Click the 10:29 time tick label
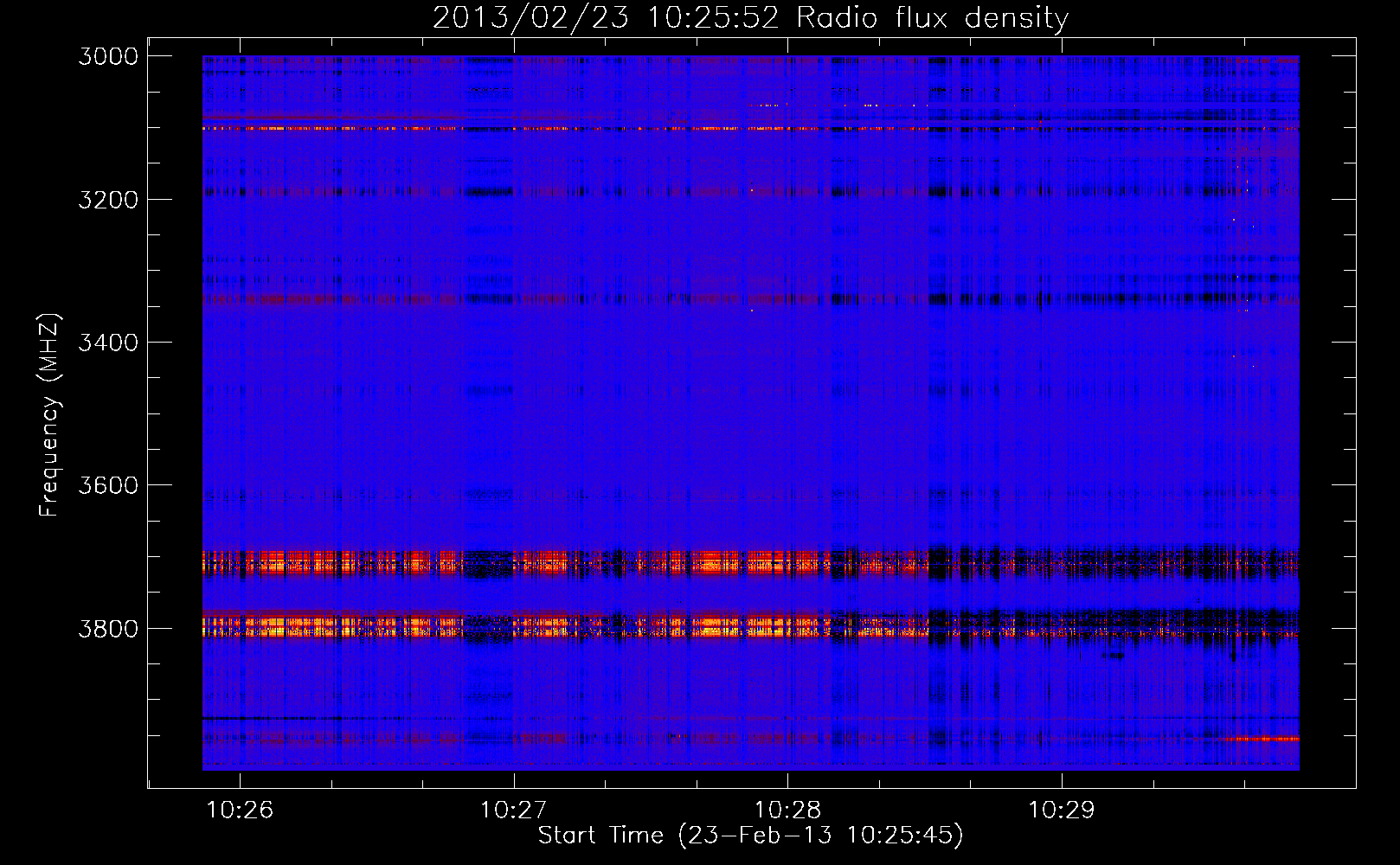The height and width of the screenshot is (865, 1400). pos(1061,810)
